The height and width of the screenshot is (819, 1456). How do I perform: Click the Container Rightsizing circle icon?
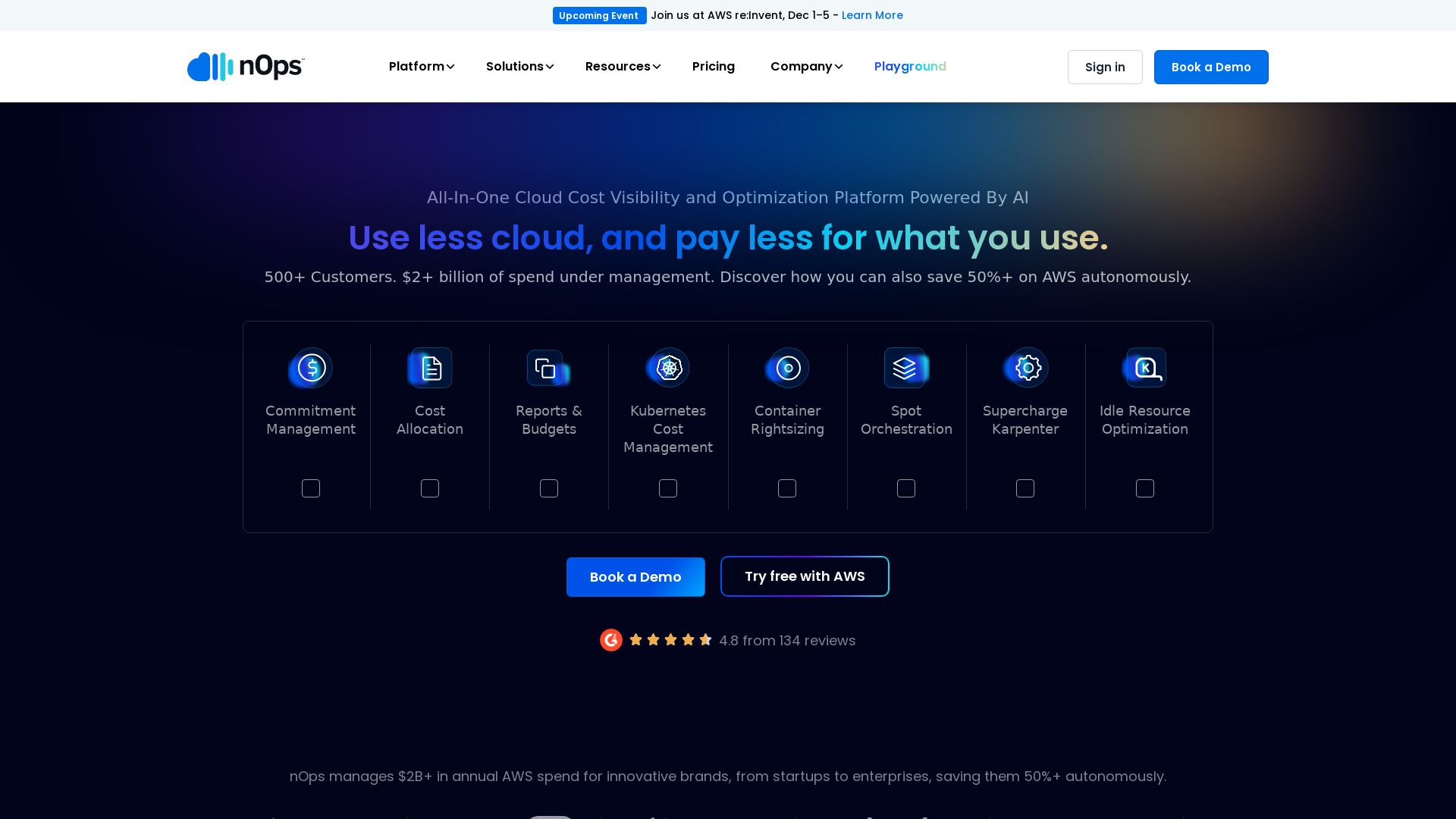point(787,368)
